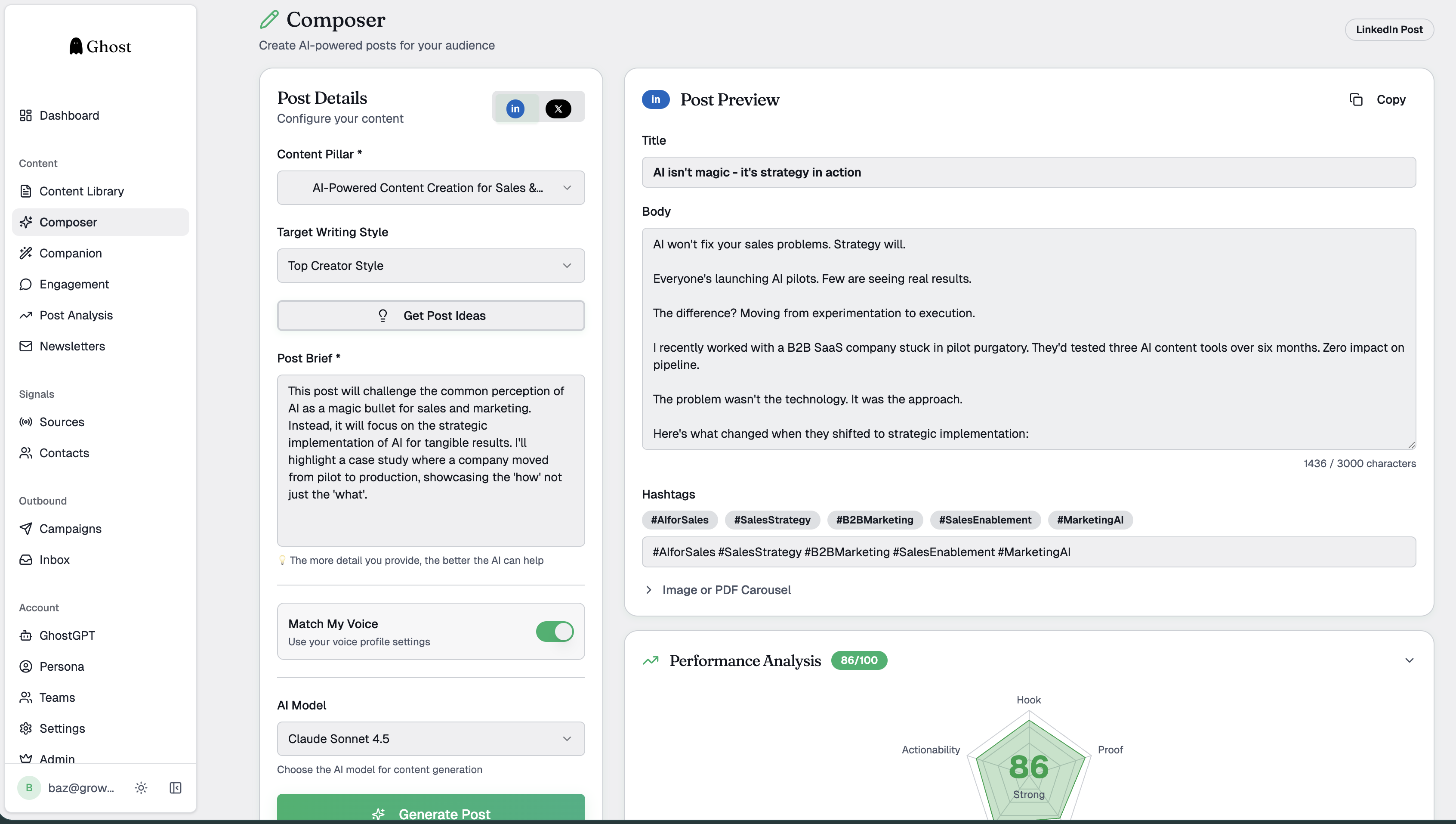Open Post Analysis in sidebar
This screenshot has width=1456, height=824.
76,315
